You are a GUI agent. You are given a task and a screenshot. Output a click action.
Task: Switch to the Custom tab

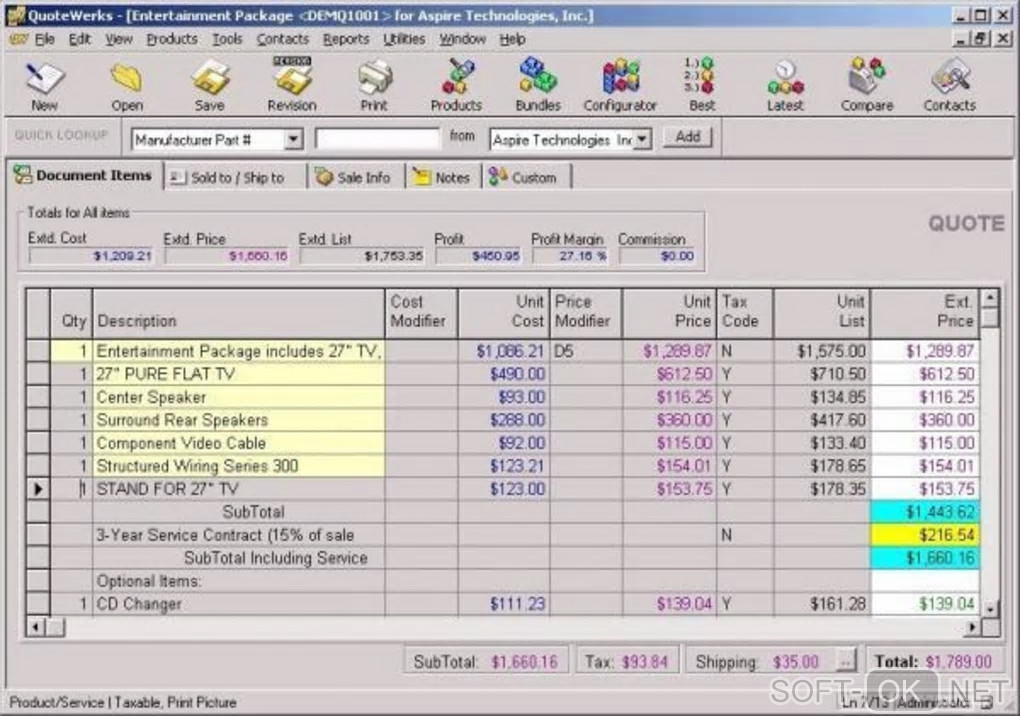pyautogui.click(x=526, y=178)
